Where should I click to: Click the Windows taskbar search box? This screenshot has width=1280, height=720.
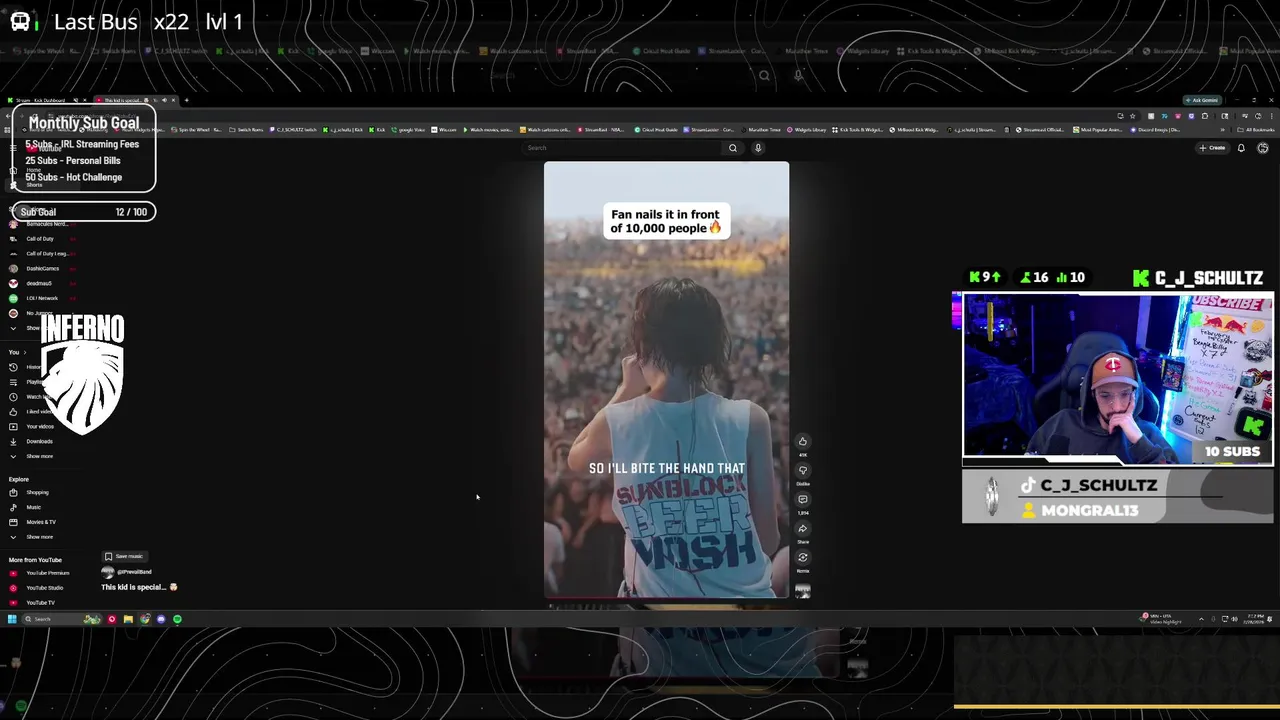click(62, 619)
